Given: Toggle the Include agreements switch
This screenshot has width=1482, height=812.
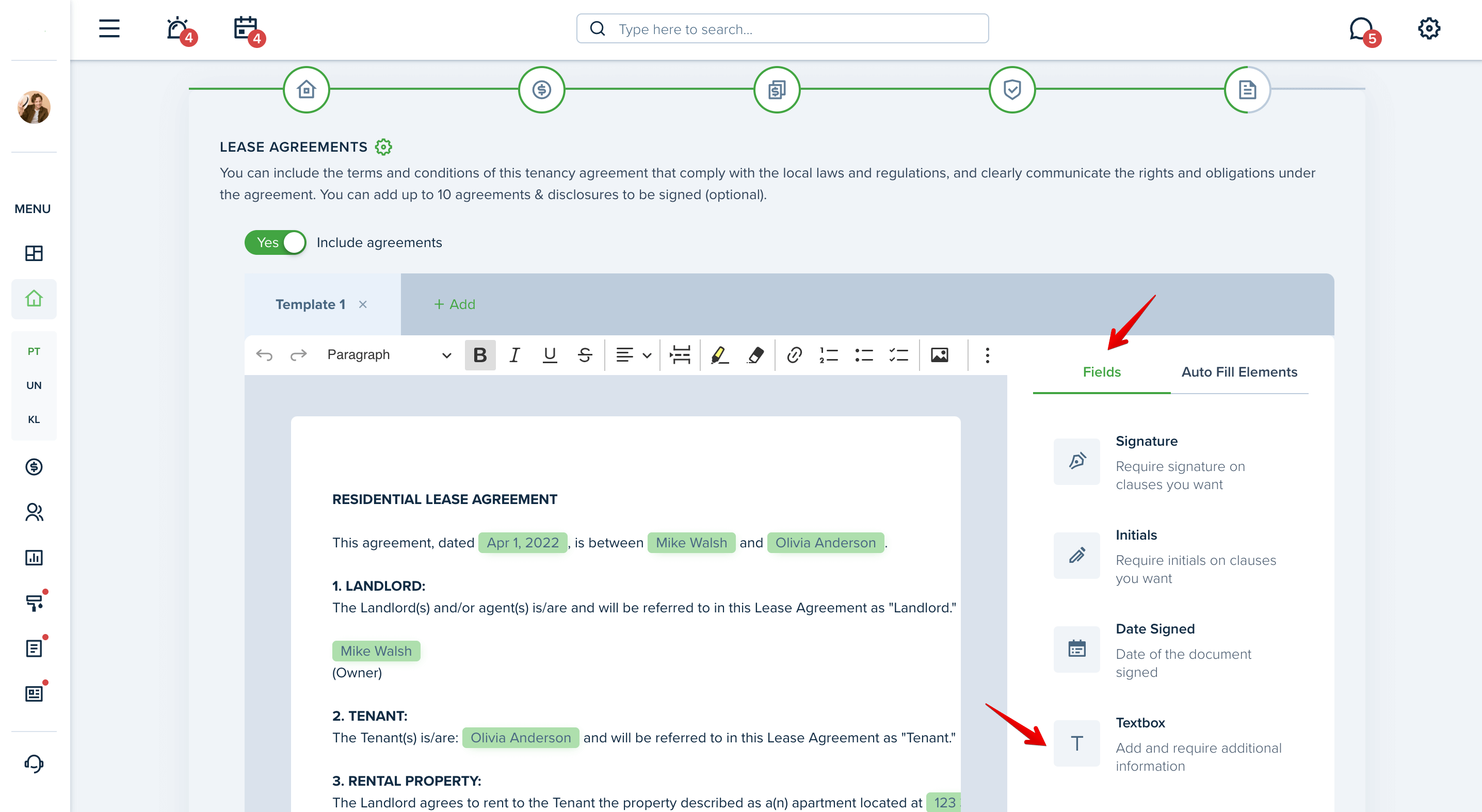Looking at the screenshot, I should tap(275, 242).
